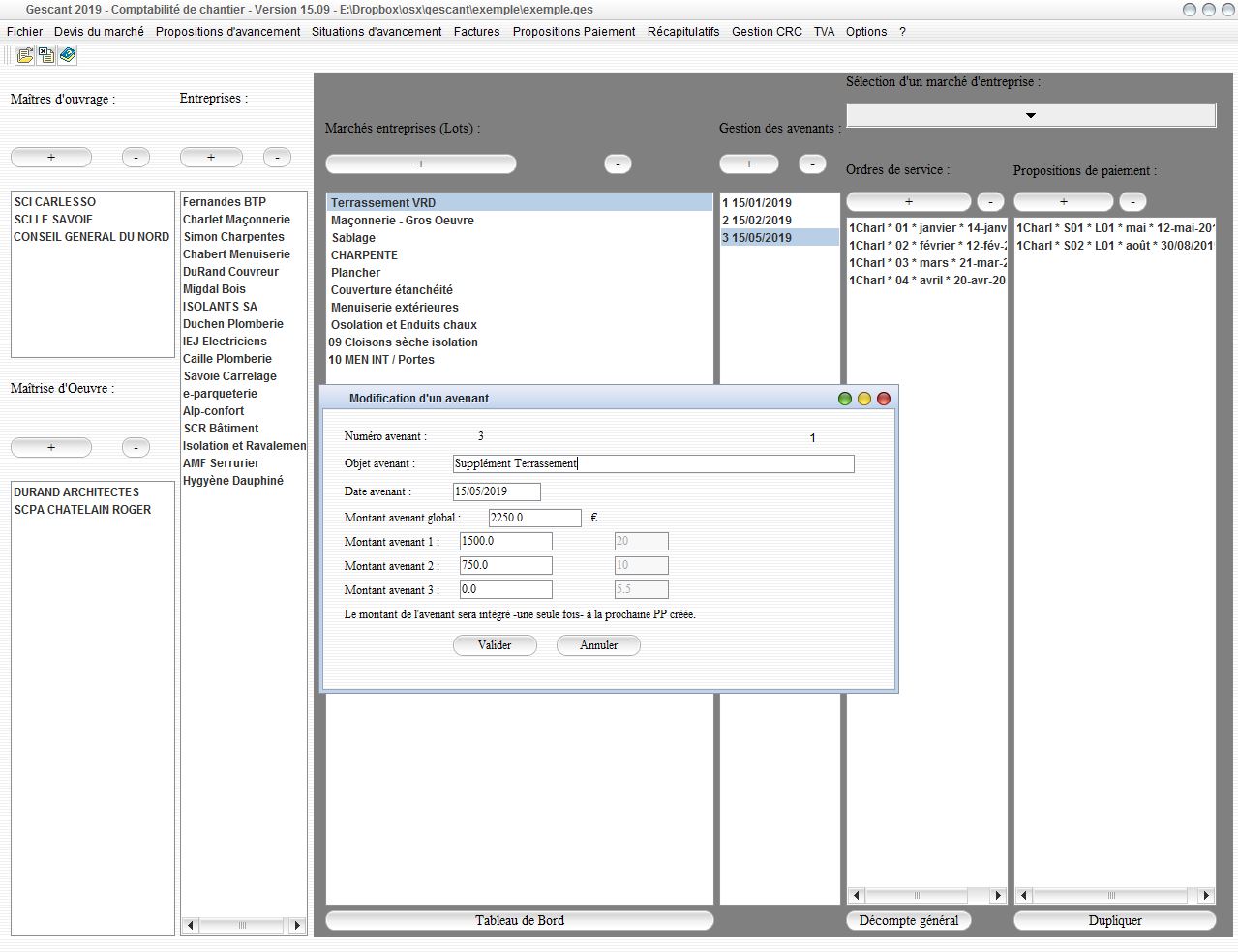The height and width of the screenshot is (952, 1238).
Task: Open the Fichier menu
Action: coord(25,32)
